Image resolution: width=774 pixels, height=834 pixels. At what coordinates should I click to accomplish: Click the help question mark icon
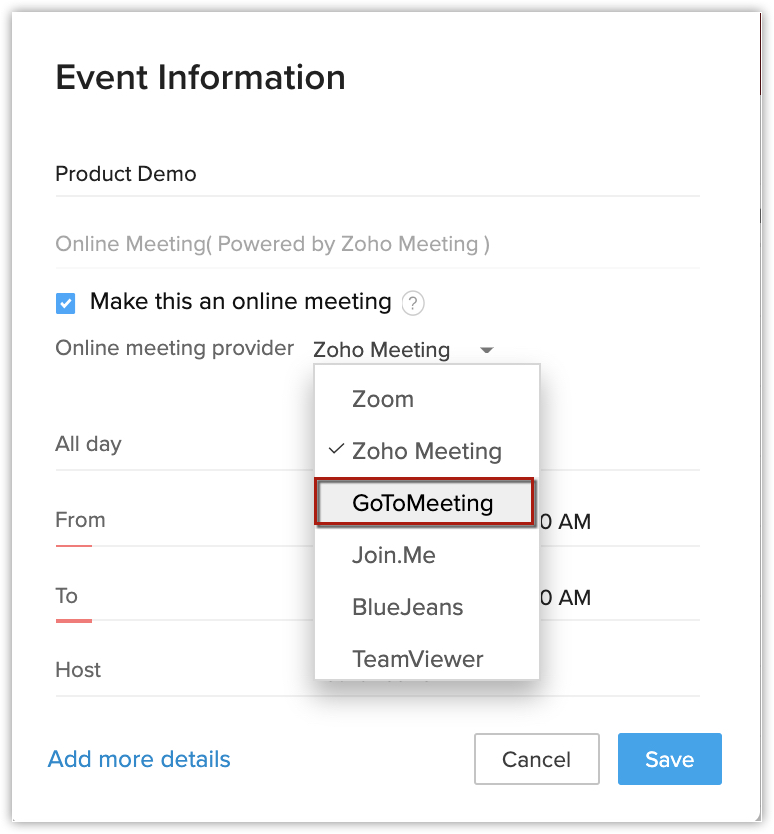[412, 303]
